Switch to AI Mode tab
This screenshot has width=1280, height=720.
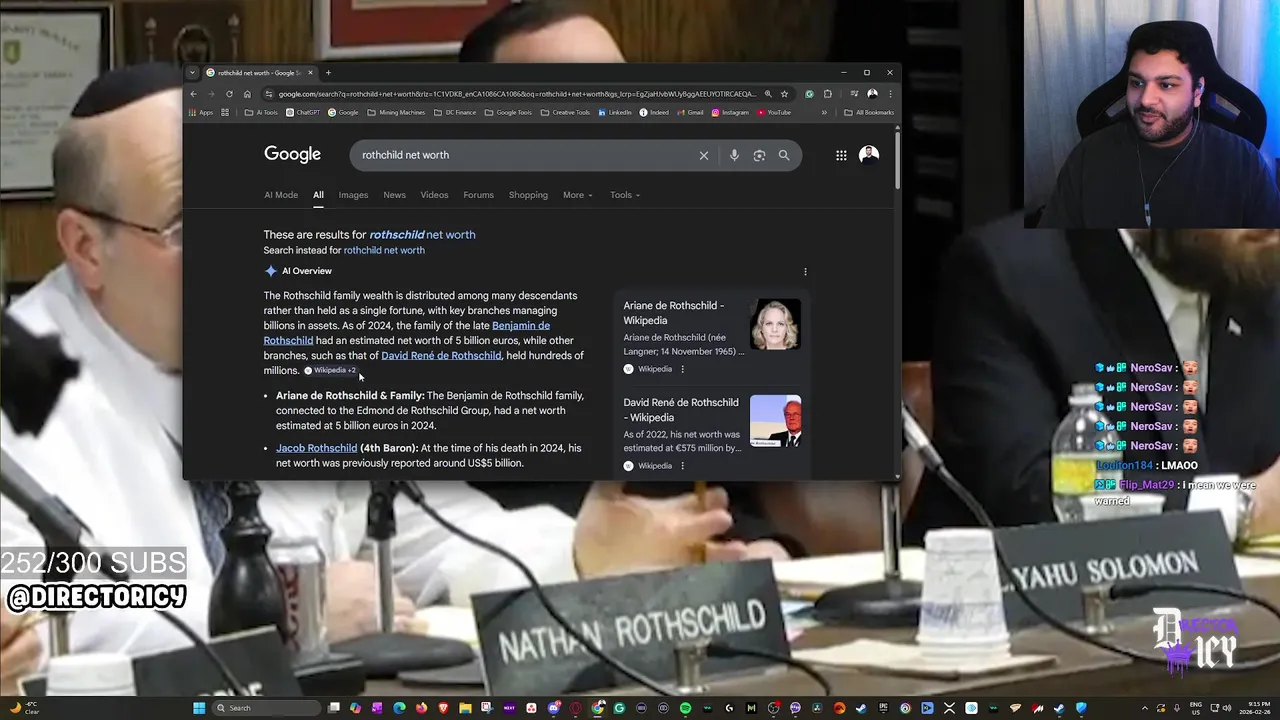click(281, 195)
